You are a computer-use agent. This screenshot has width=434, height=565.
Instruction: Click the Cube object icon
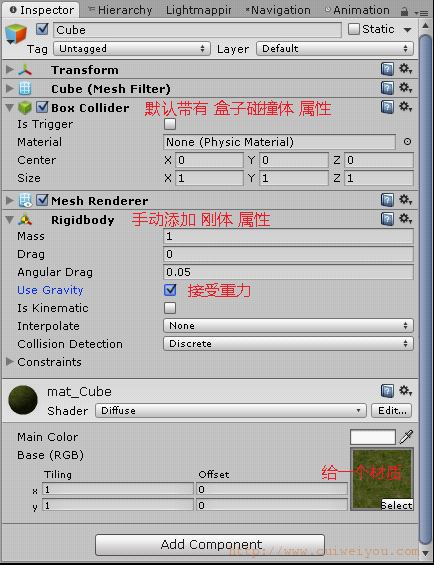pos(16,34)
